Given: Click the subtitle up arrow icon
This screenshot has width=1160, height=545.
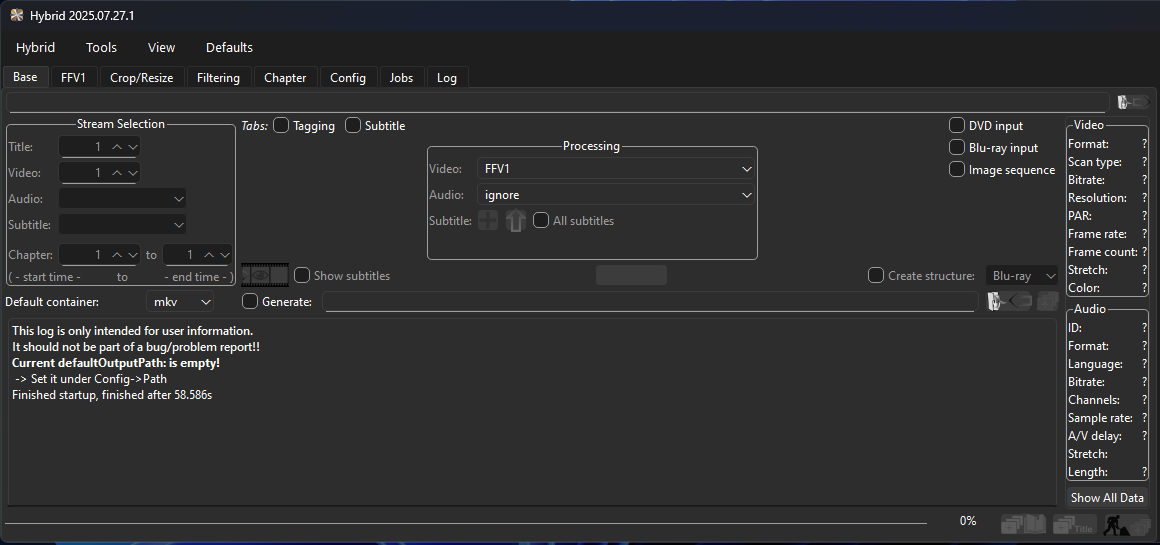Looking at the screenshot, I should [x=515, y=221].
